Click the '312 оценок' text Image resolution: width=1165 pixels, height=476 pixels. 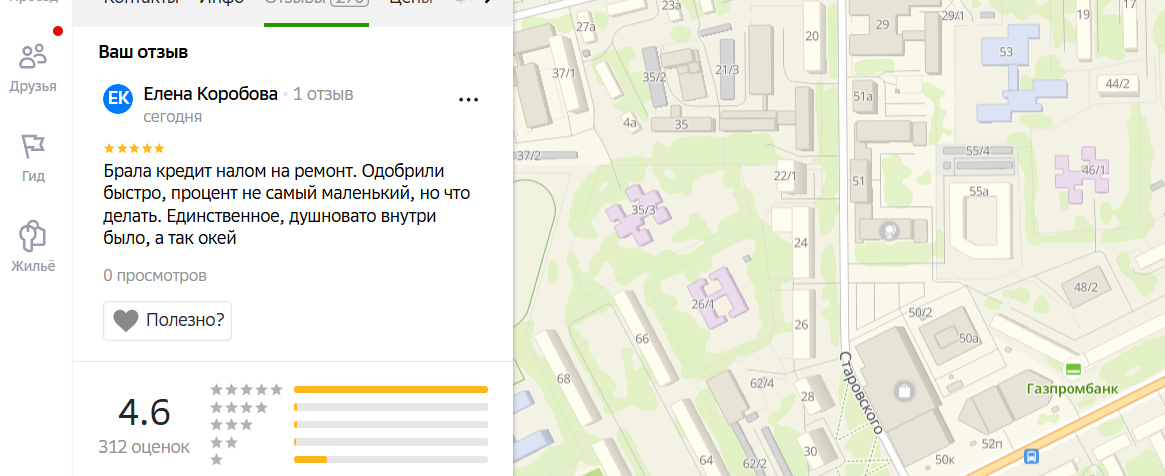tap(144, 447)
